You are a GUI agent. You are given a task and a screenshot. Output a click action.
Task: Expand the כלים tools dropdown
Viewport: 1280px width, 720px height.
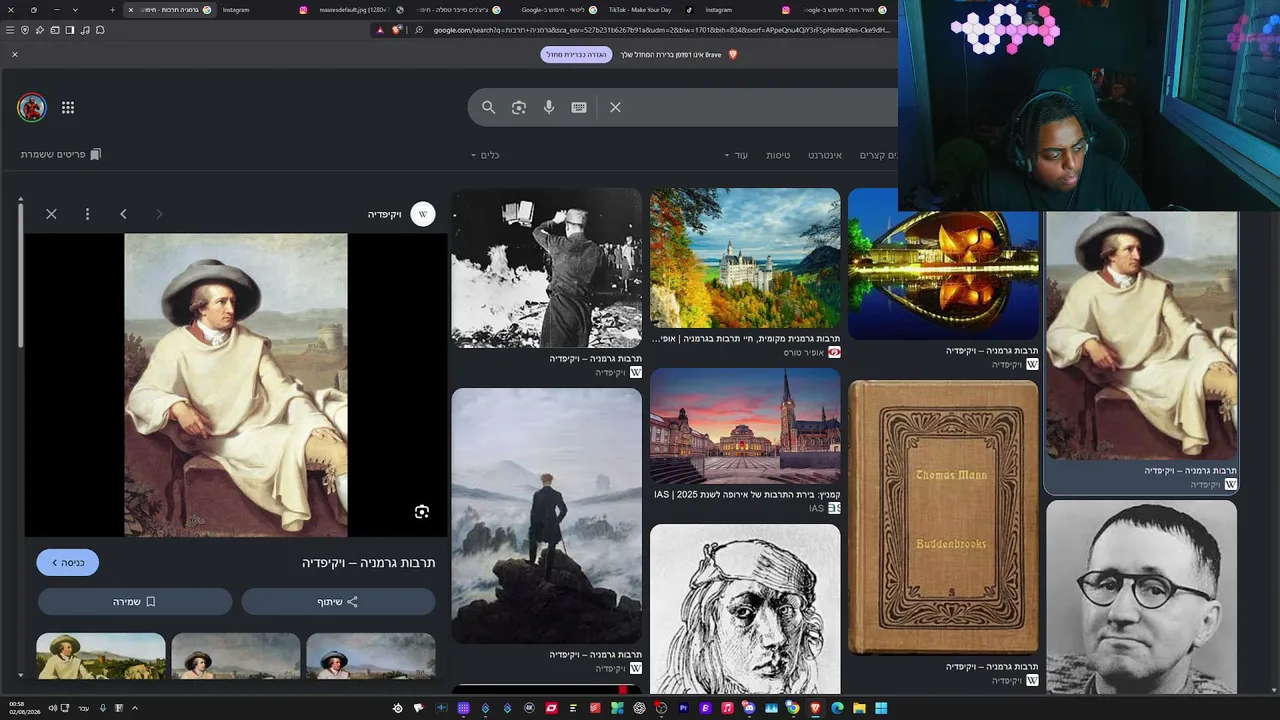(485, 155)
